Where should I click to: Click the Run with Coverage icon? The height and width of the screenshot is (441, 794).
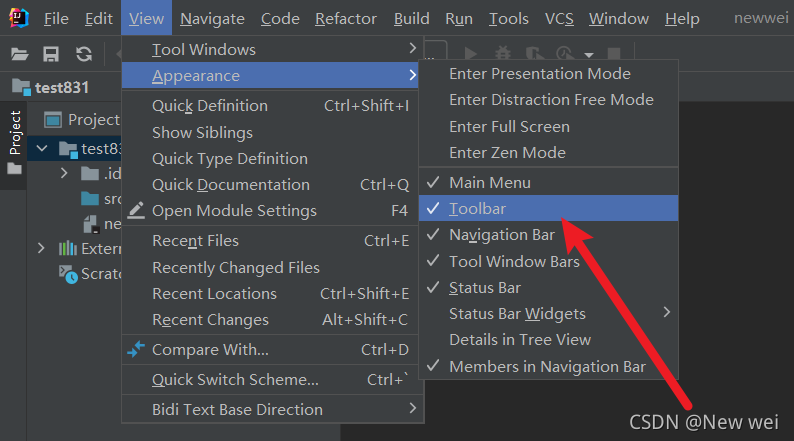click(x=535, y=54)
